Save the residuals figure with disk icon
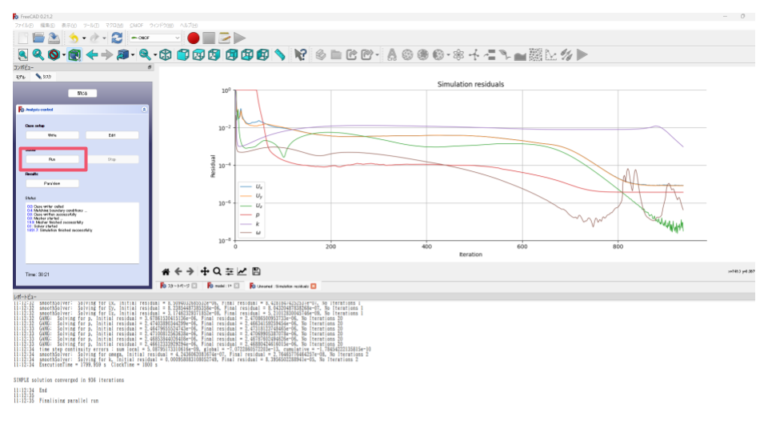This screenshot has height=432, width=768. pyautogui.click(x=256, y=271)
